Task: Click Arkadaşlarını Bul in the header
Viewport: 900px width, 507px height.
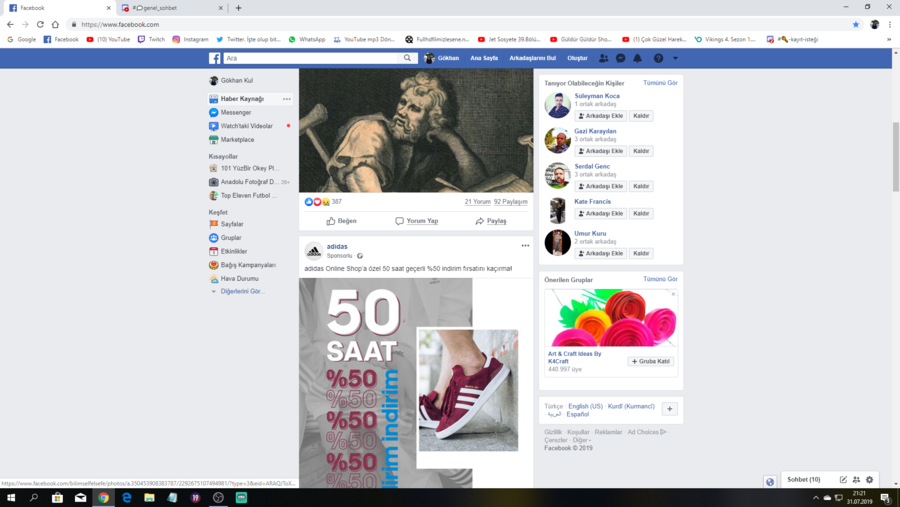Action: click(x=532, y=58)
